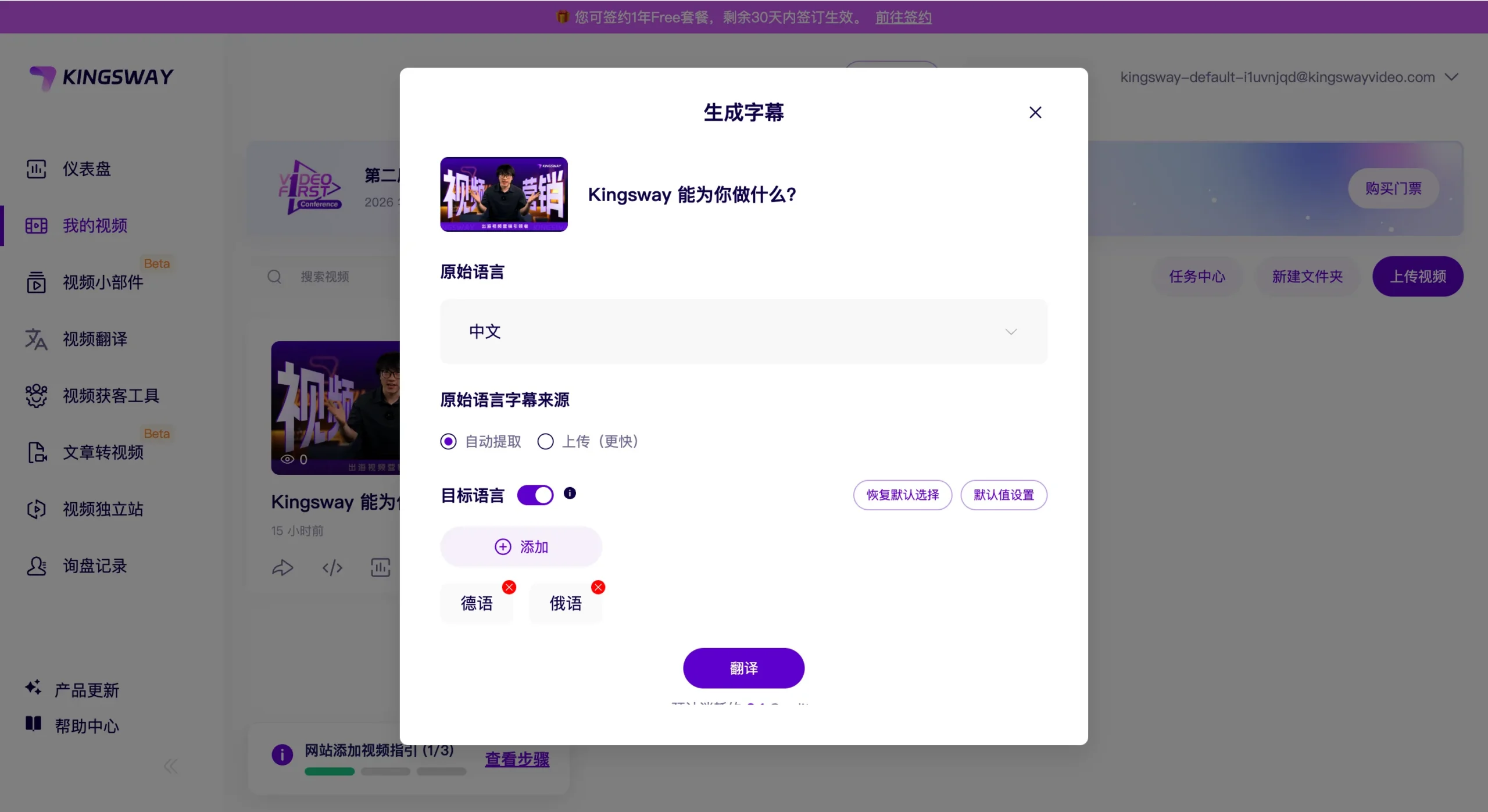Click the background video card thumbnail
1488x812 pixels.
point(335,408)
